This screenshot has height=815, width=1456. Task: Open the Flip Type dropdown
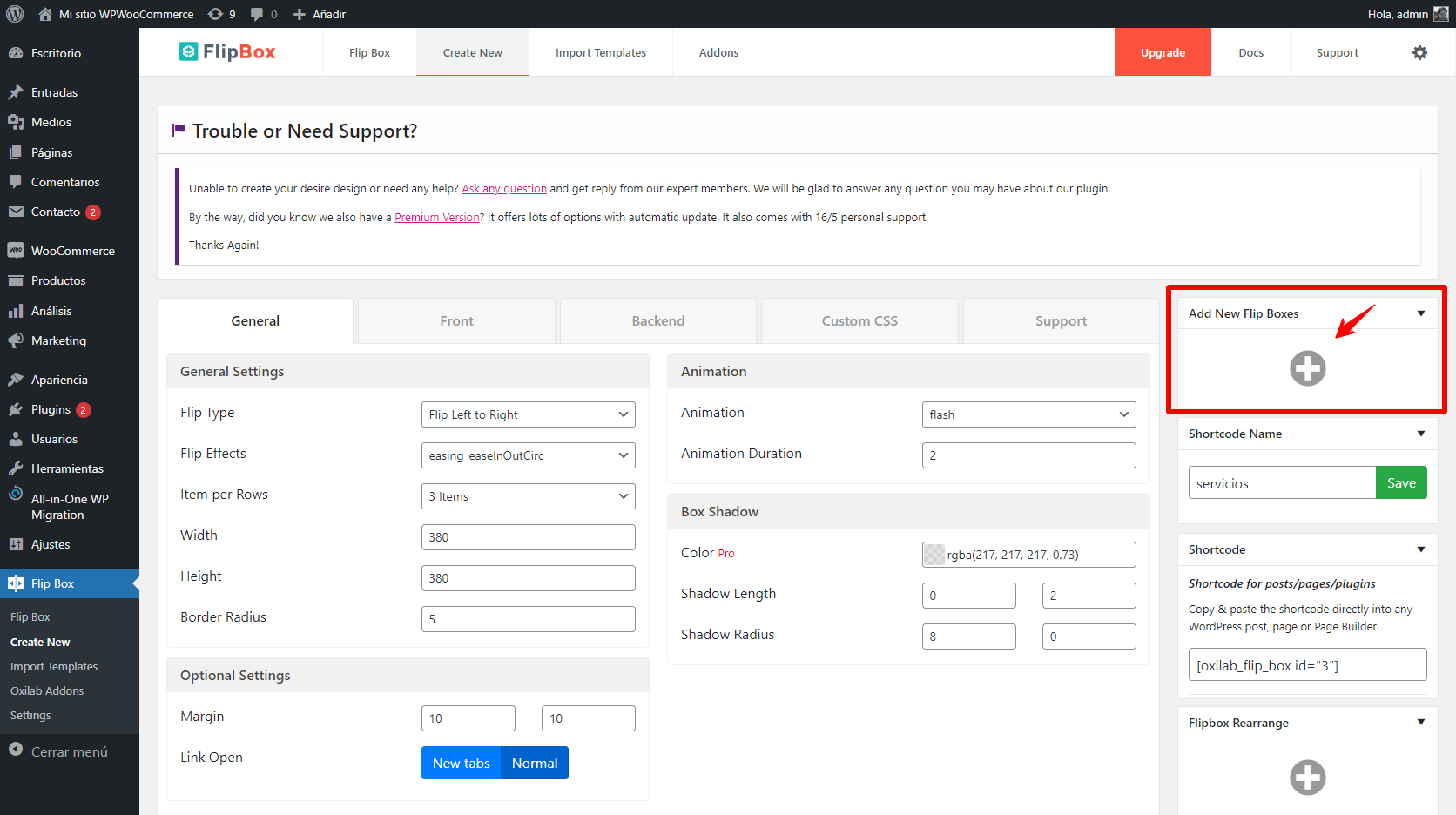(x=528, y=414)
